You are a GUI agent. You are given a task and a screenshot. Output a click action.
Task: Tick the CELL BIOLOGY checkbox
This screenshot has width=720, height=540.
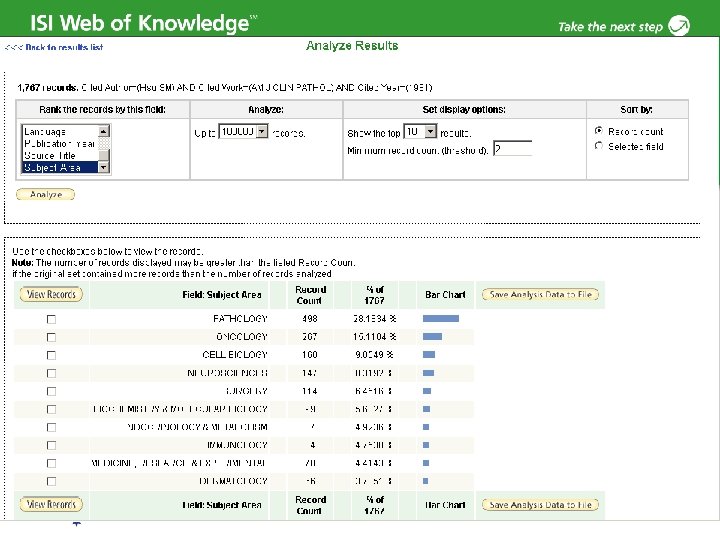(51, 355)
